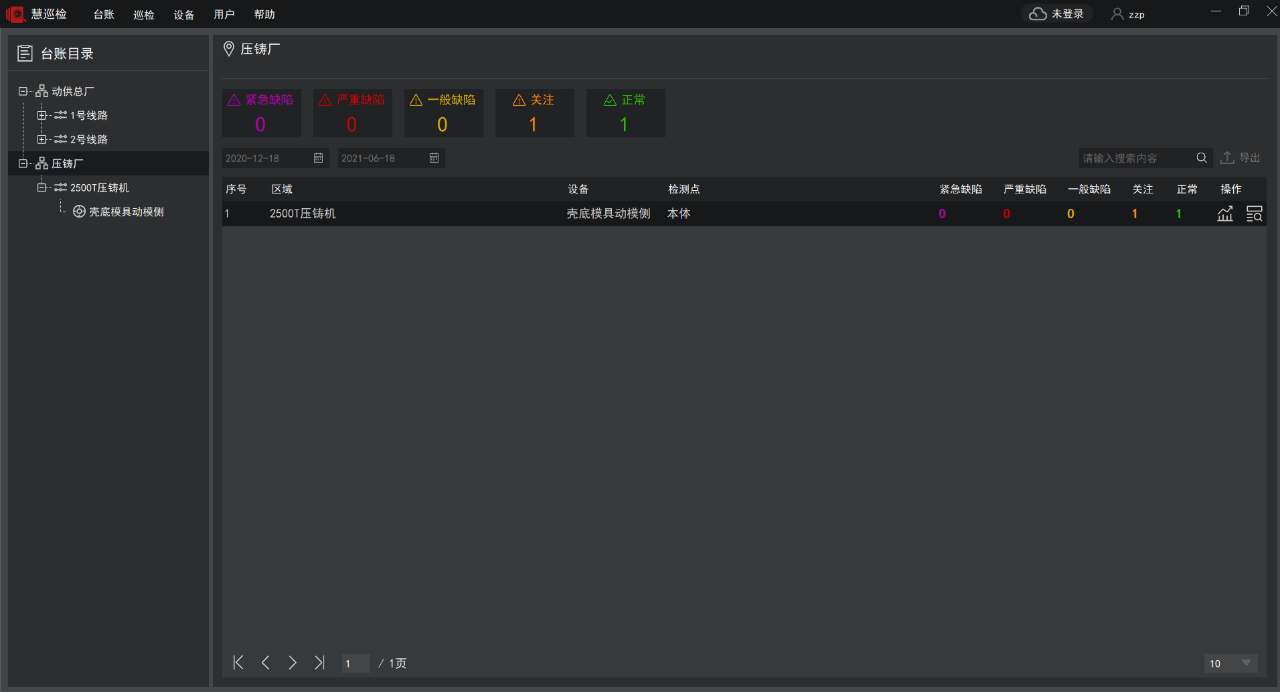Click the 导出 export button
This screenshot has height=692, width=1280.
1240,158
